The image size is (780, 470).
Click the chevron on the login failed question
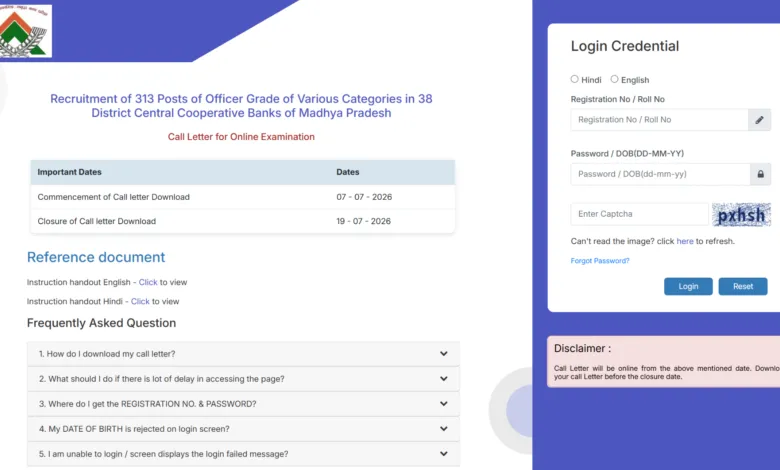click(x=443, y=454)
